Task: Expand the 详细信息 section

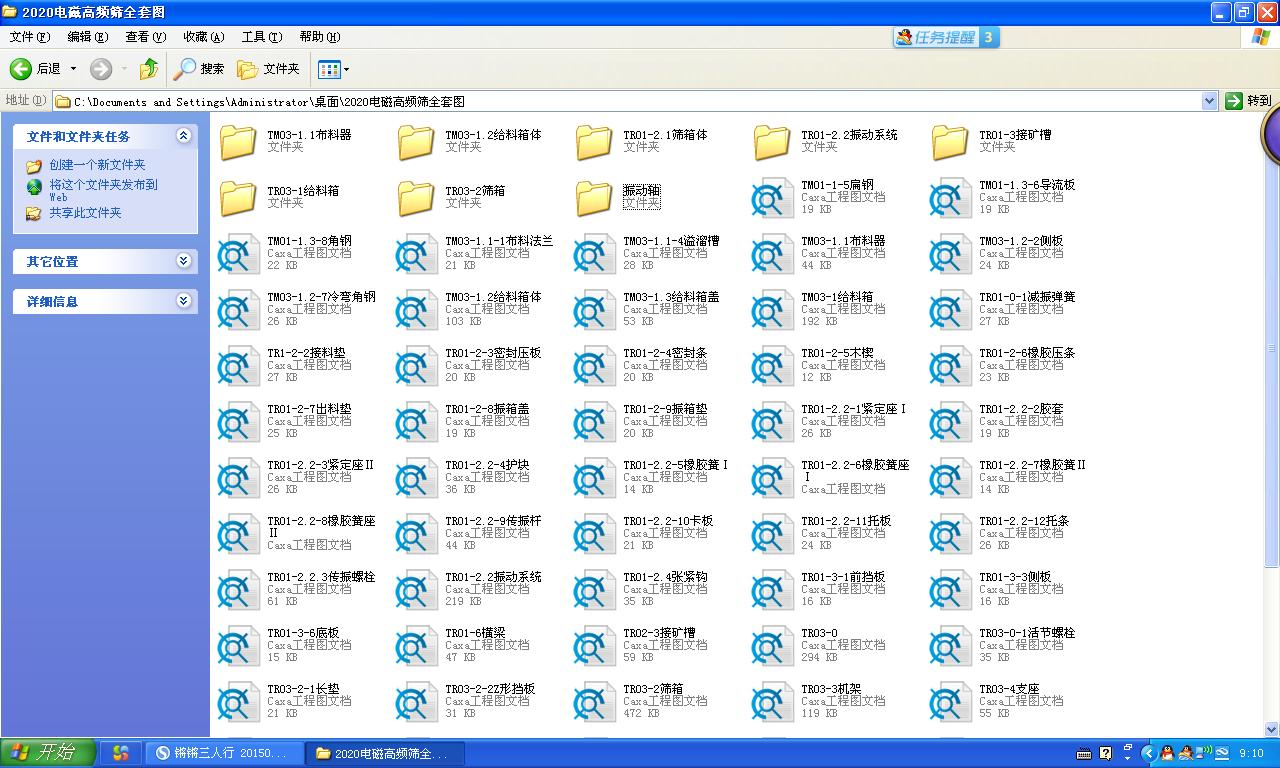Action: [x=185, y=301]
